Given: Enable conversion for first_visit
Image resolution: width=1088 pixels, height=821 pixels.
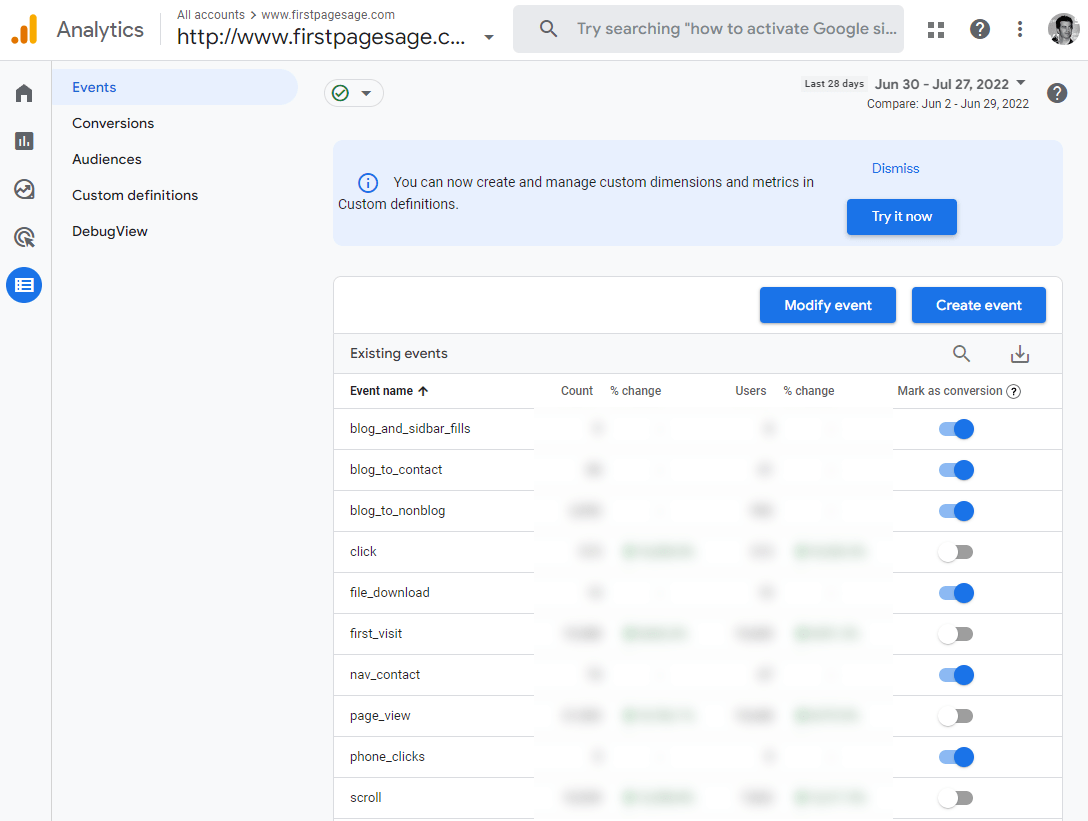Looking at the screenshot, I should click(955, 634).
